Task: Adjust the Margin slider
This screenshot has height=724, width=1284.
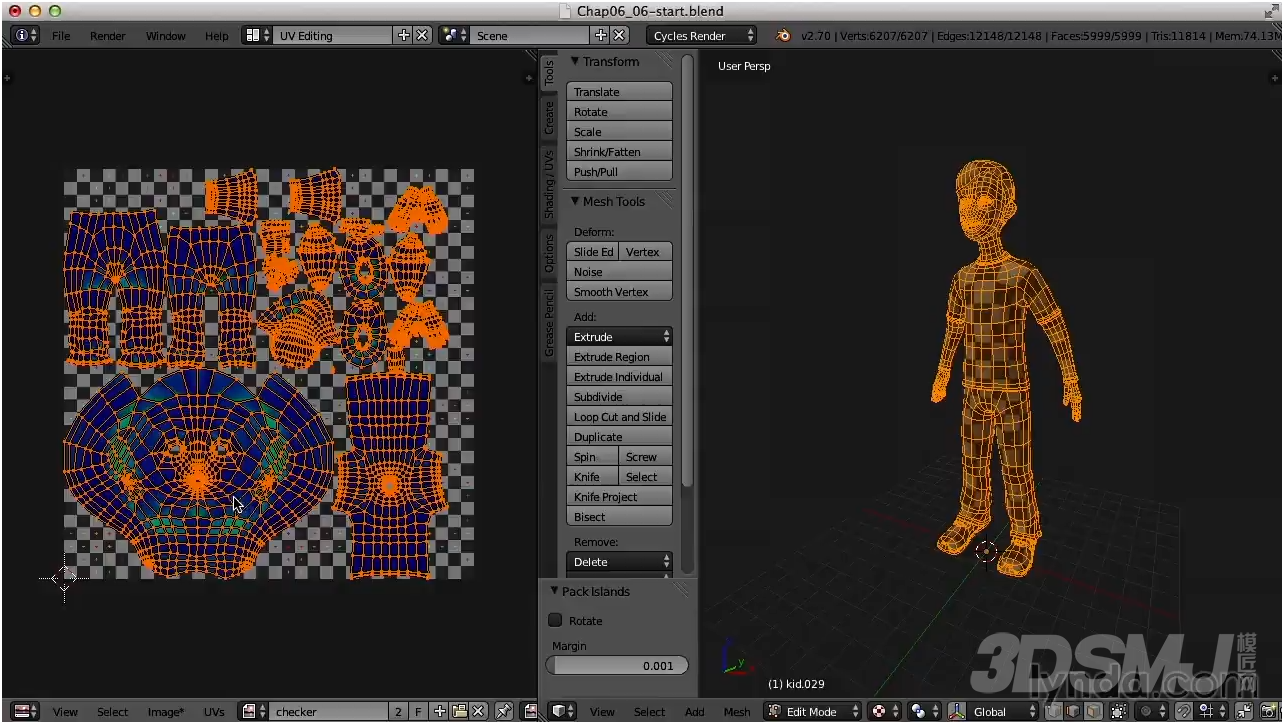Action: coord(617,665)
